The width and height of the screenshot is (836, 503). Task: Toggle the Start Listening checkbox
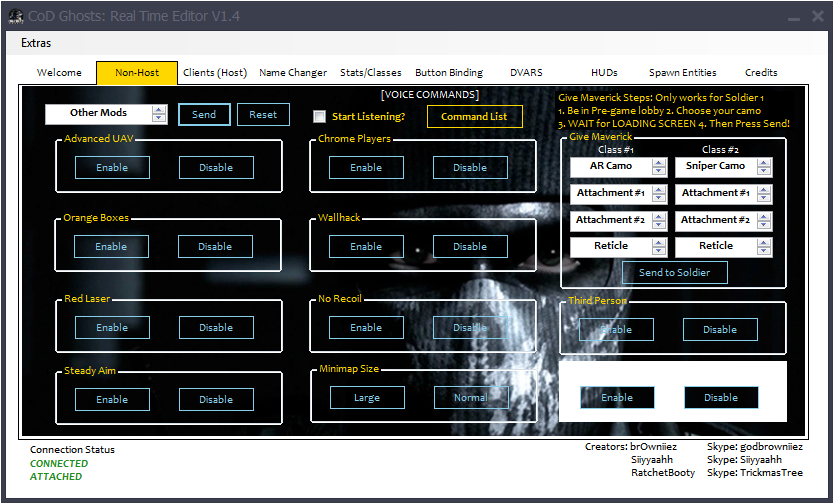point(319,116)
